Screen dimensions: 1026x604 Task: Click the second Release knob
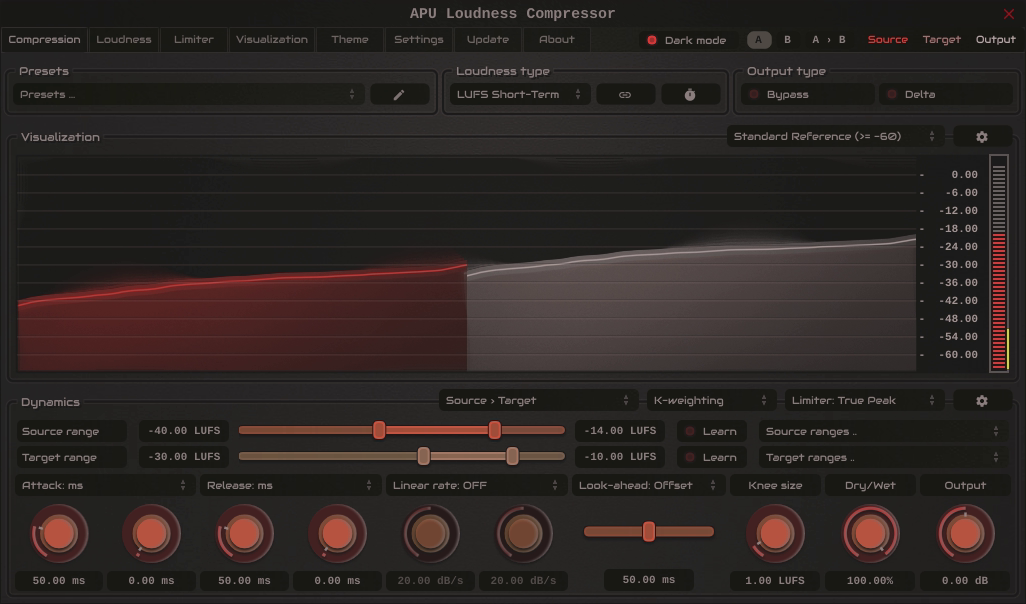tap(337, 534)
